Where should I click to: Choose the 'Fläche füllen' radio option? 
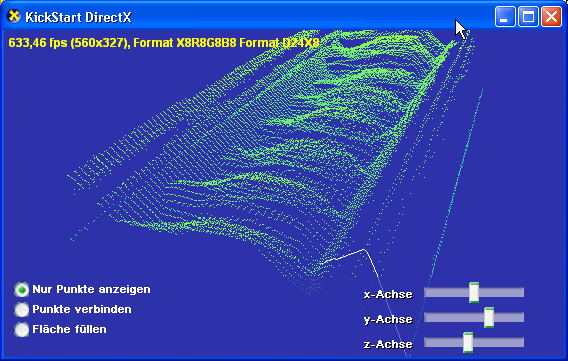tap(22, 329)
